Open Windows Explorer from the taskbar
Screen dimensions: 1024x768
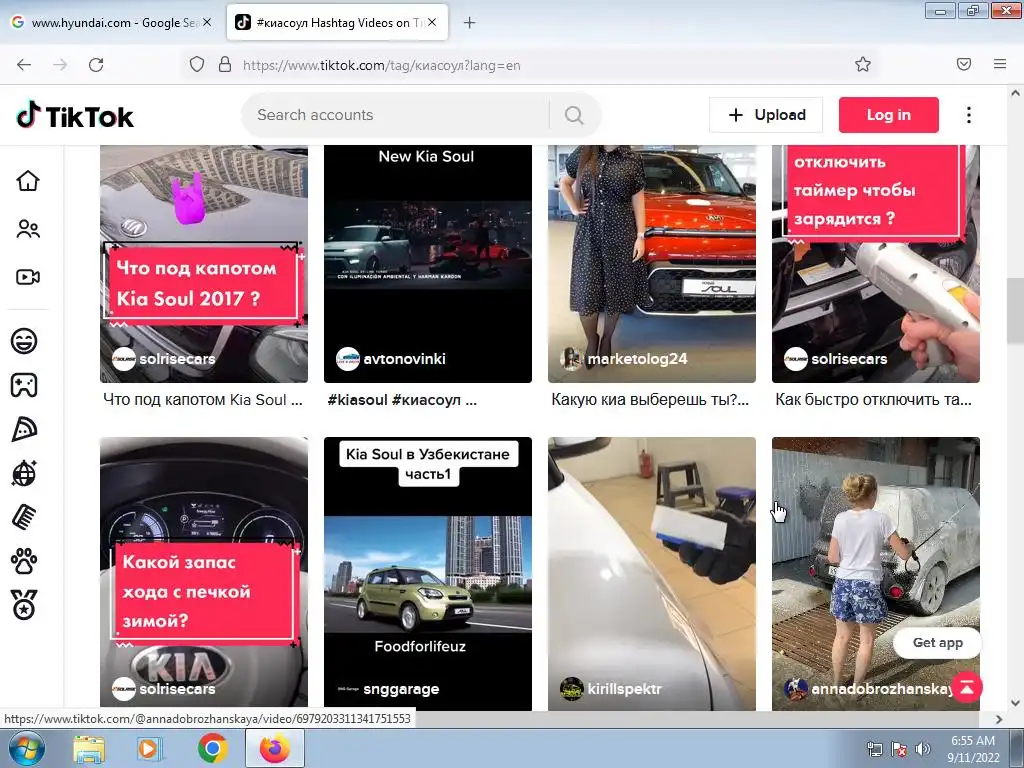point(89,749)
